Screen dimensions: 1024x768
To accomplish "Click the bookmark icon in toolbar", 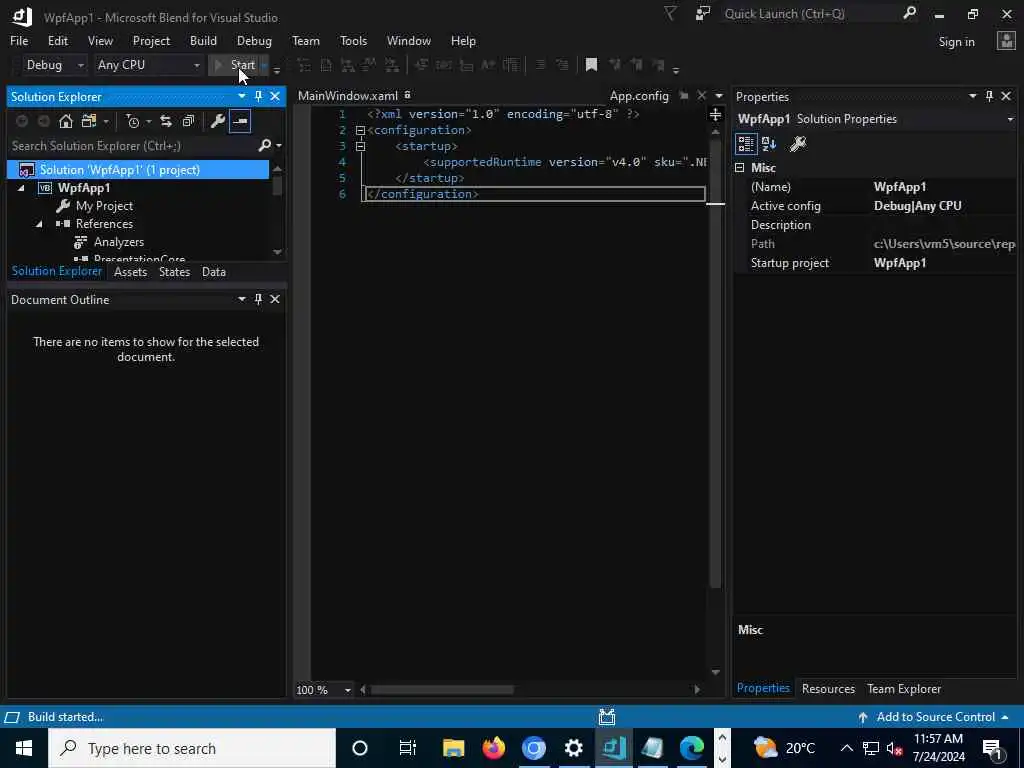I will (x=591, y=65).
